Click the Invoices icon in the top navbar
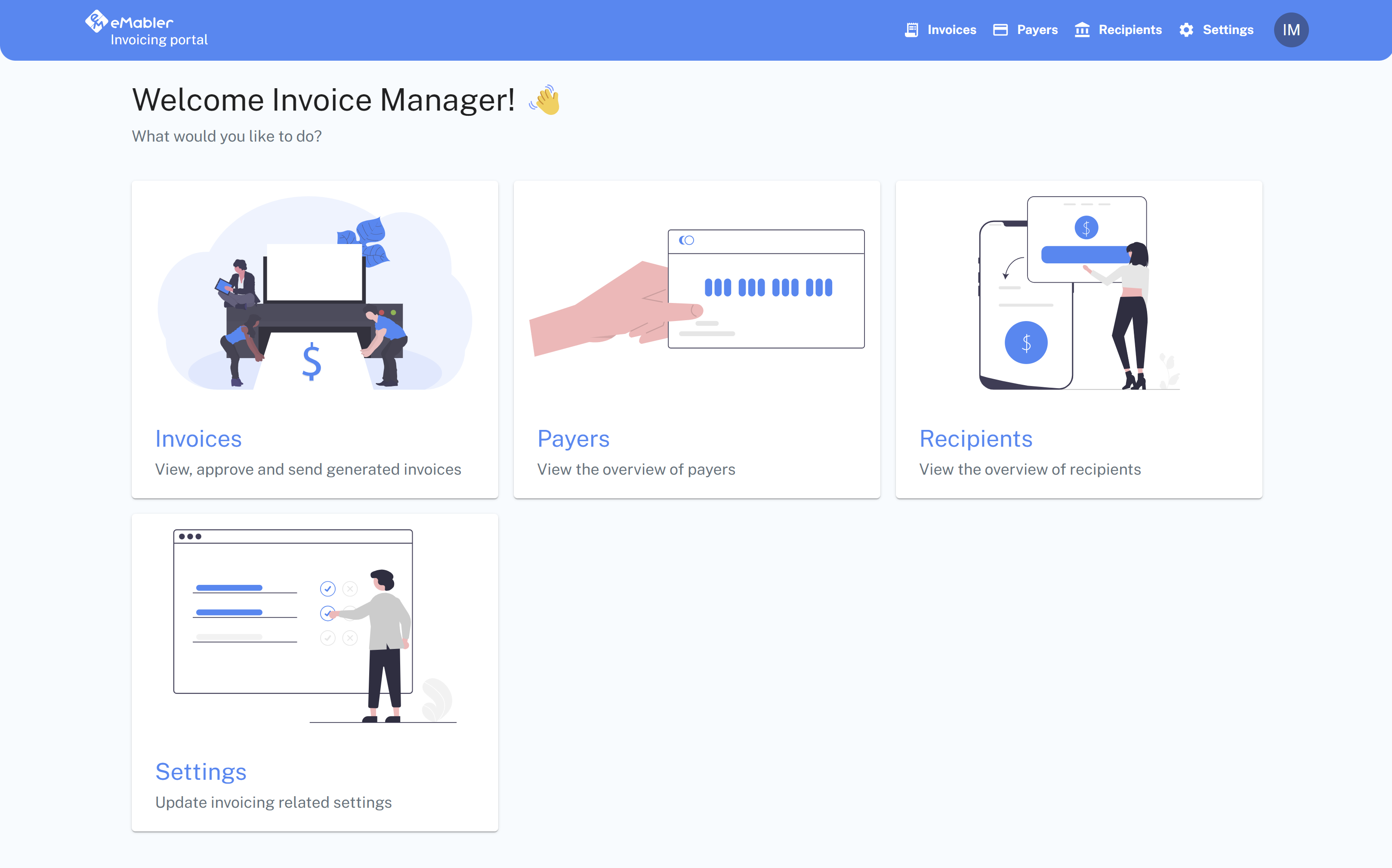The height and width of the screenshot is (868, 1392). coord(911,29)
